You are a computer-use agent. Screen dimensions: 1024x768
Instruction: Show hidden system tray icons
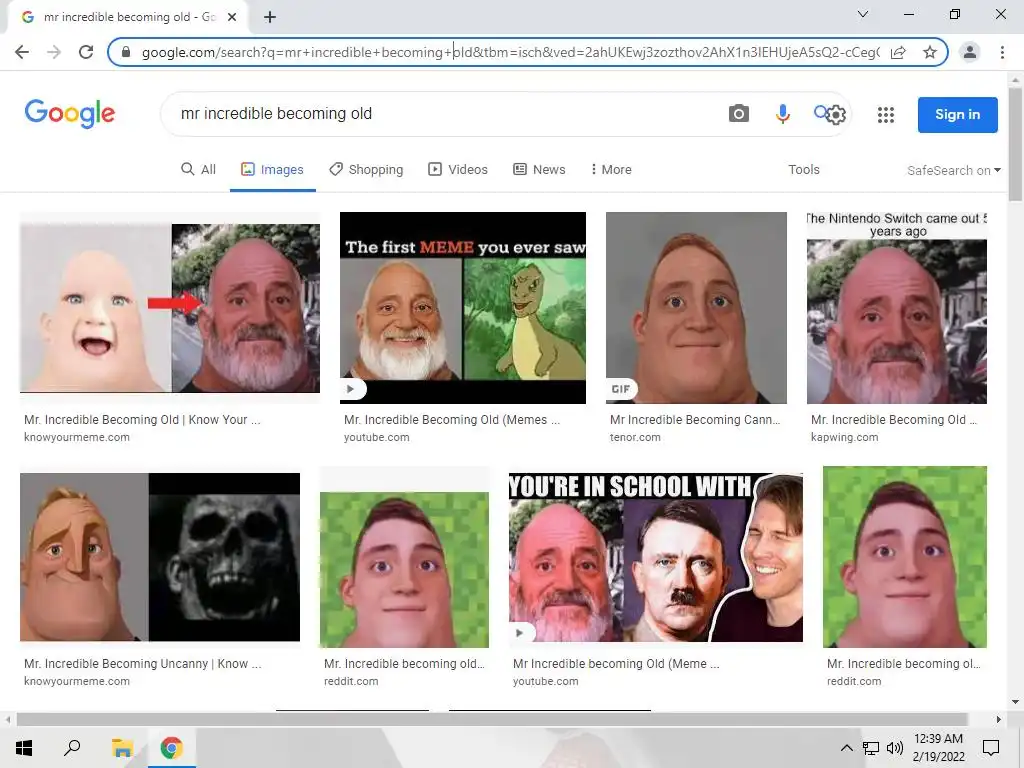pos(846,748)
